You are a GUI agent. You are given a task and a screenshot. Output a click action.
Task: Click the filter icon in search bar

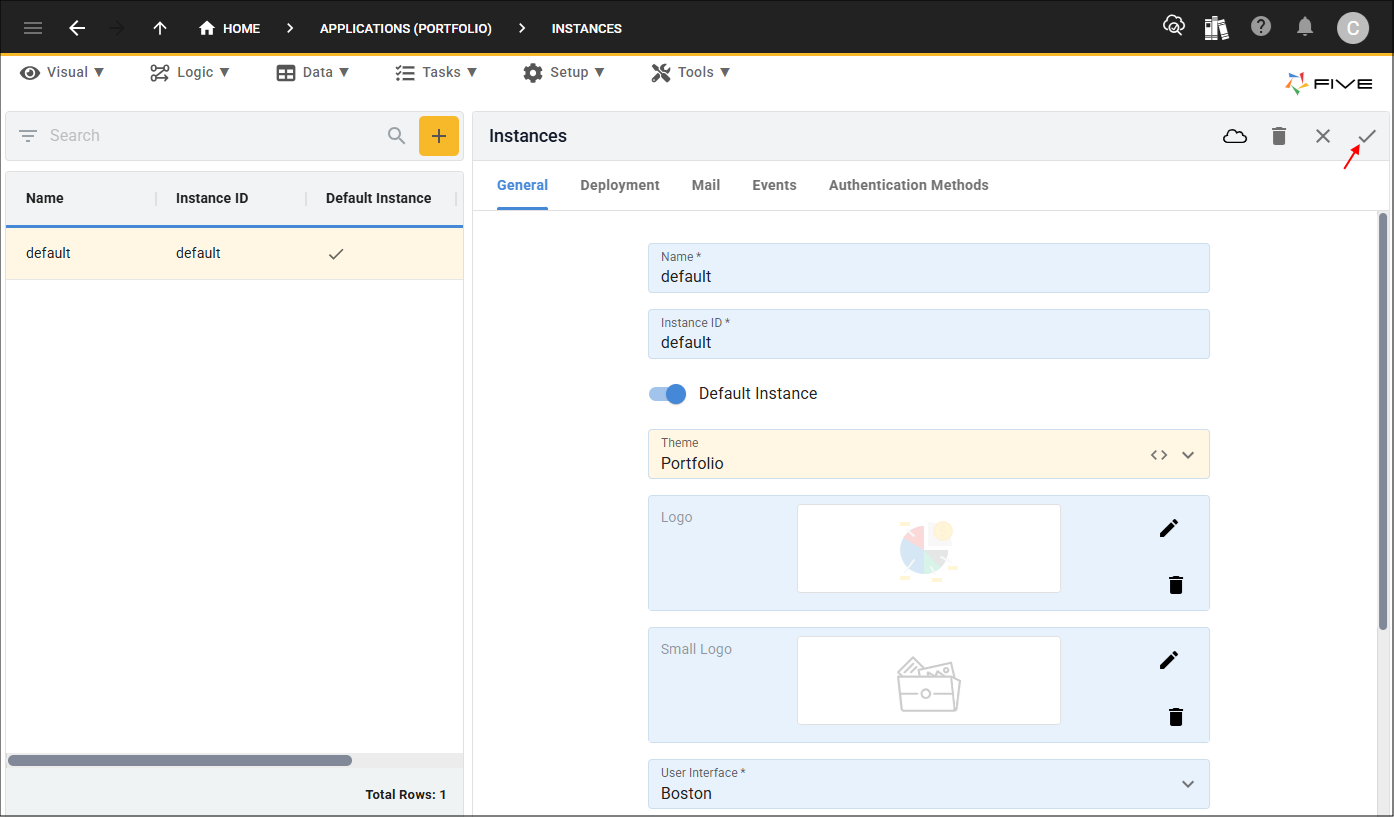pos(28,136)
